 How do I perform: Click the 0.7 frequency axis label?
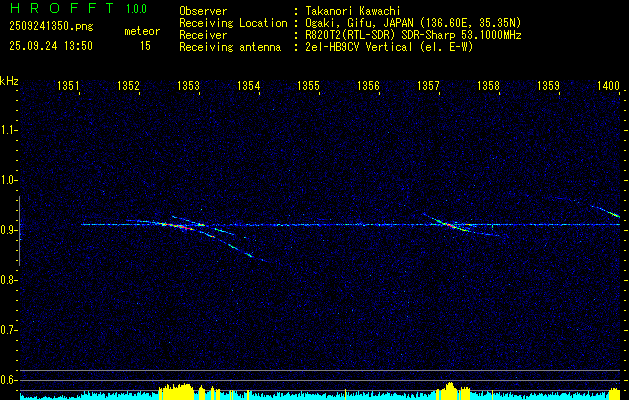point(7,330)
